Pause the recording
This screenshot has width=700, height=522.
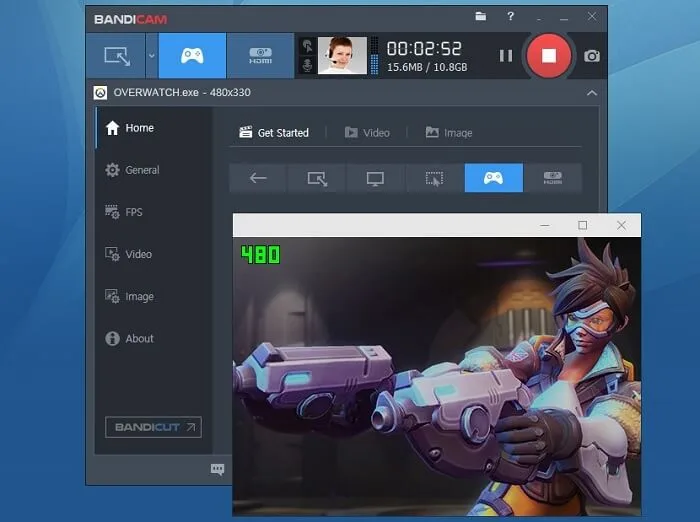(x=506, y=56)
